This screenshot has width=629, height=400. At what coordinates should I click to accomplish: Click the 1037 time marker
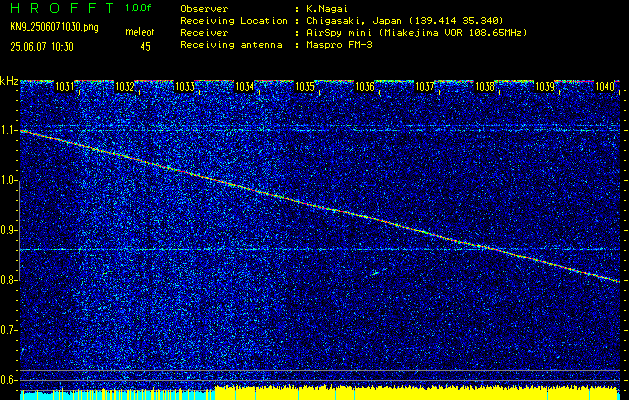[x=424, y=87]
